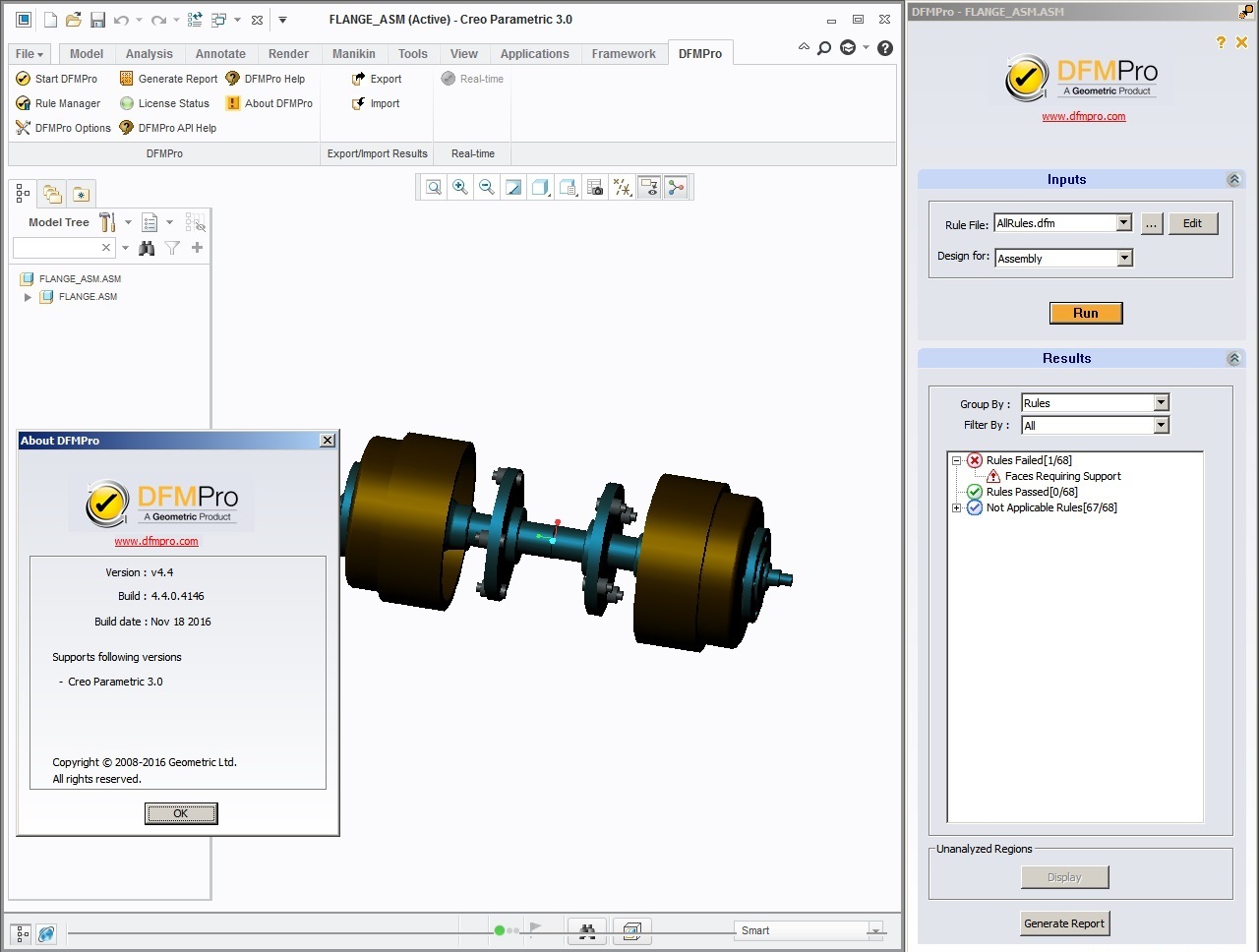Click the Model Tree search field

point(63,248)
